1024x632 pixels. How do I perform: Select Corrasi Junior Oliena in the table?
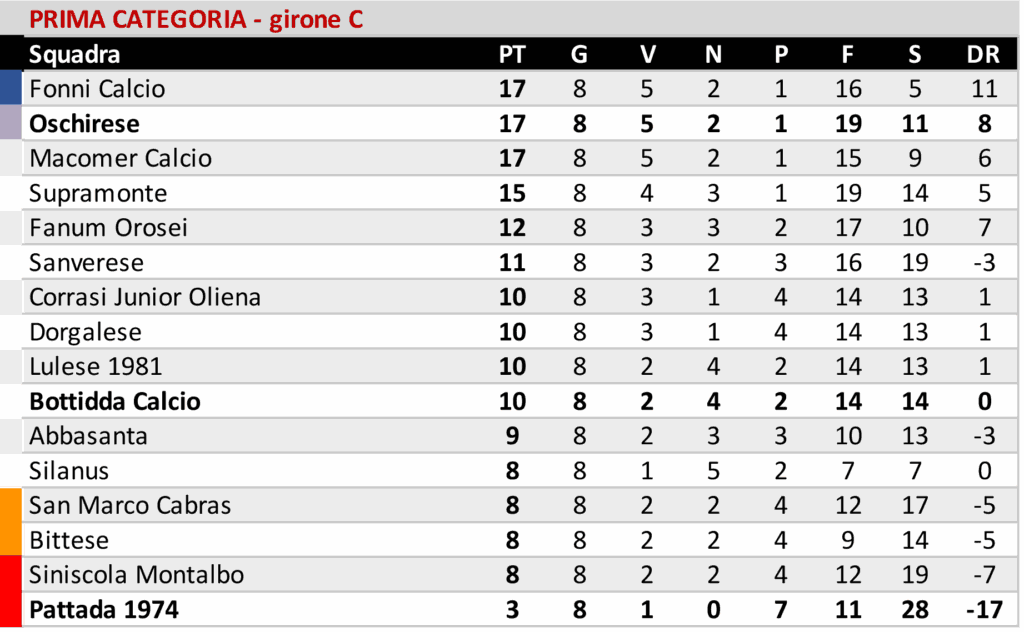[145, 297]
